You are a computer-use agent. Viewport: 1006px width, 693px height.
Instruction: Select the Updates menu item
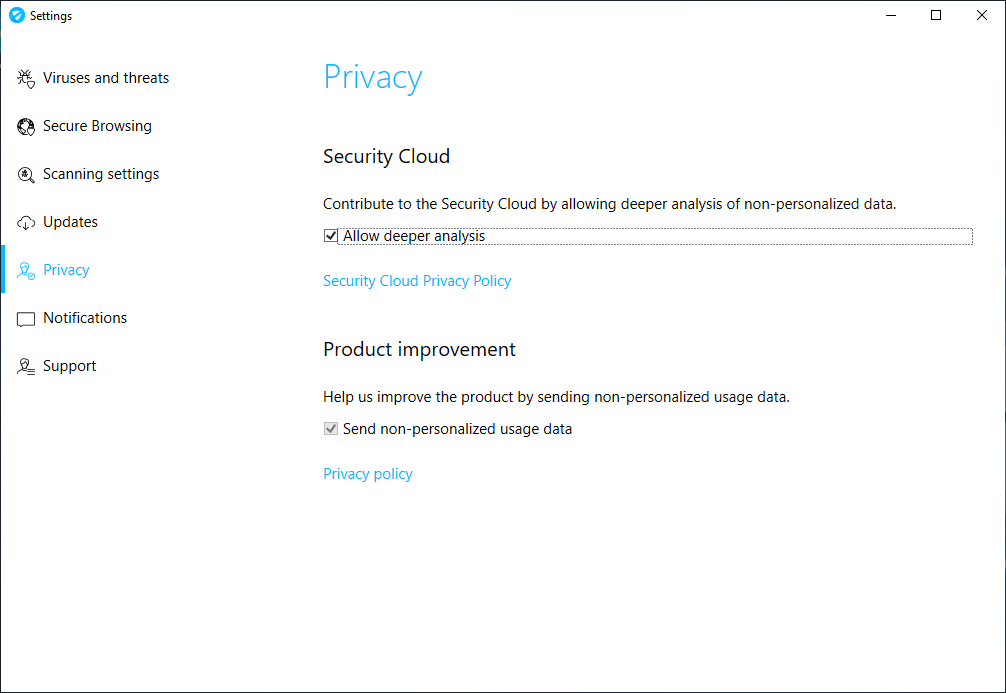click(70, 222)
